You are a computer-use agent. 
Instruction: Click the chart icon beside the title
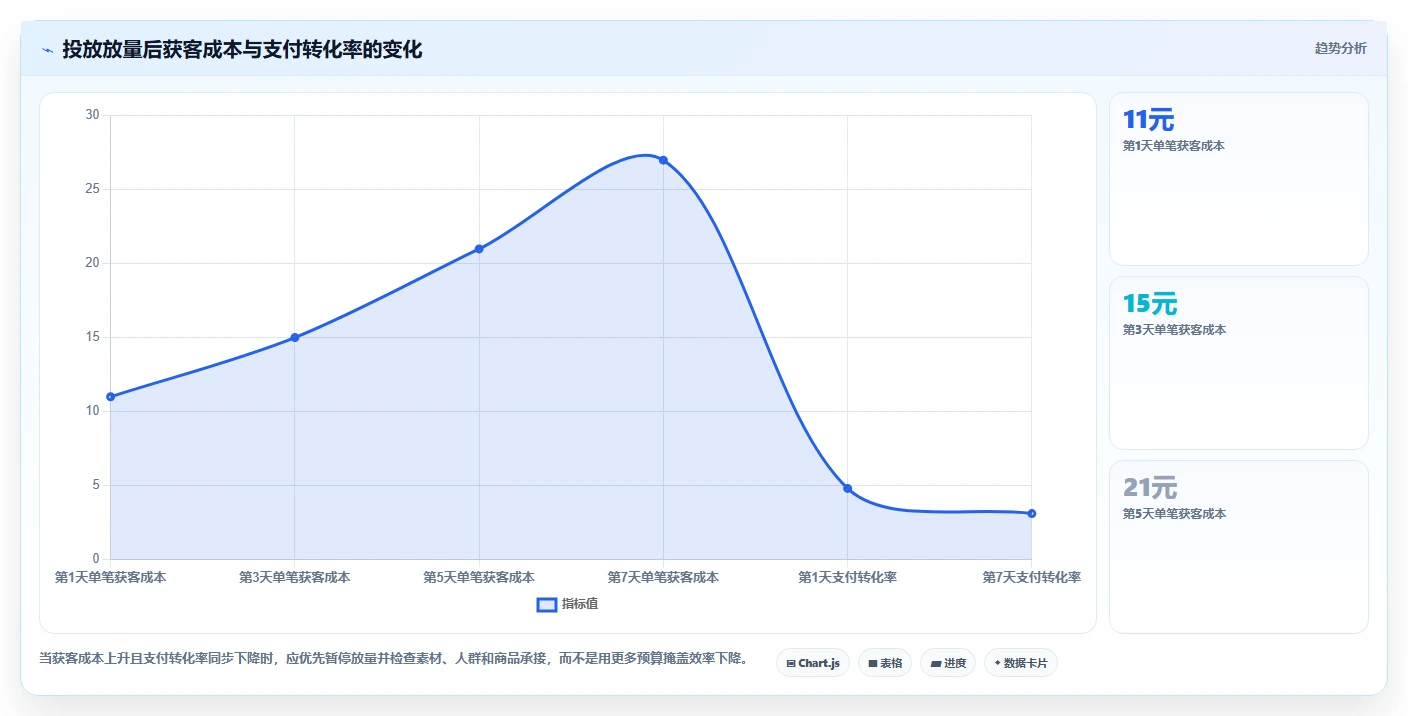[x=47, y=50]
